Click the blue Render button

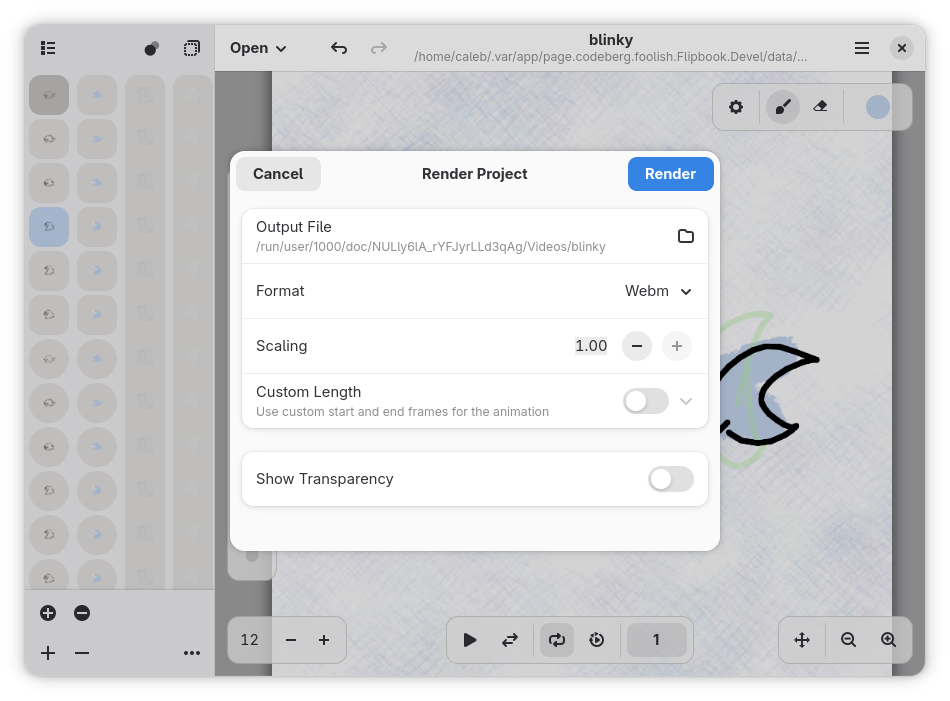(670, 174)
